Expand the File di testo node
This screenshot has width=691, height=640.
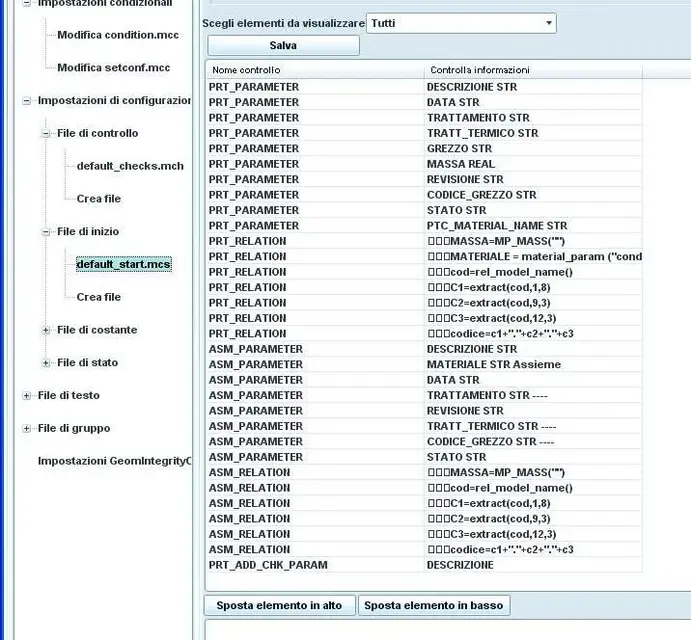click(x=26, y=395)
